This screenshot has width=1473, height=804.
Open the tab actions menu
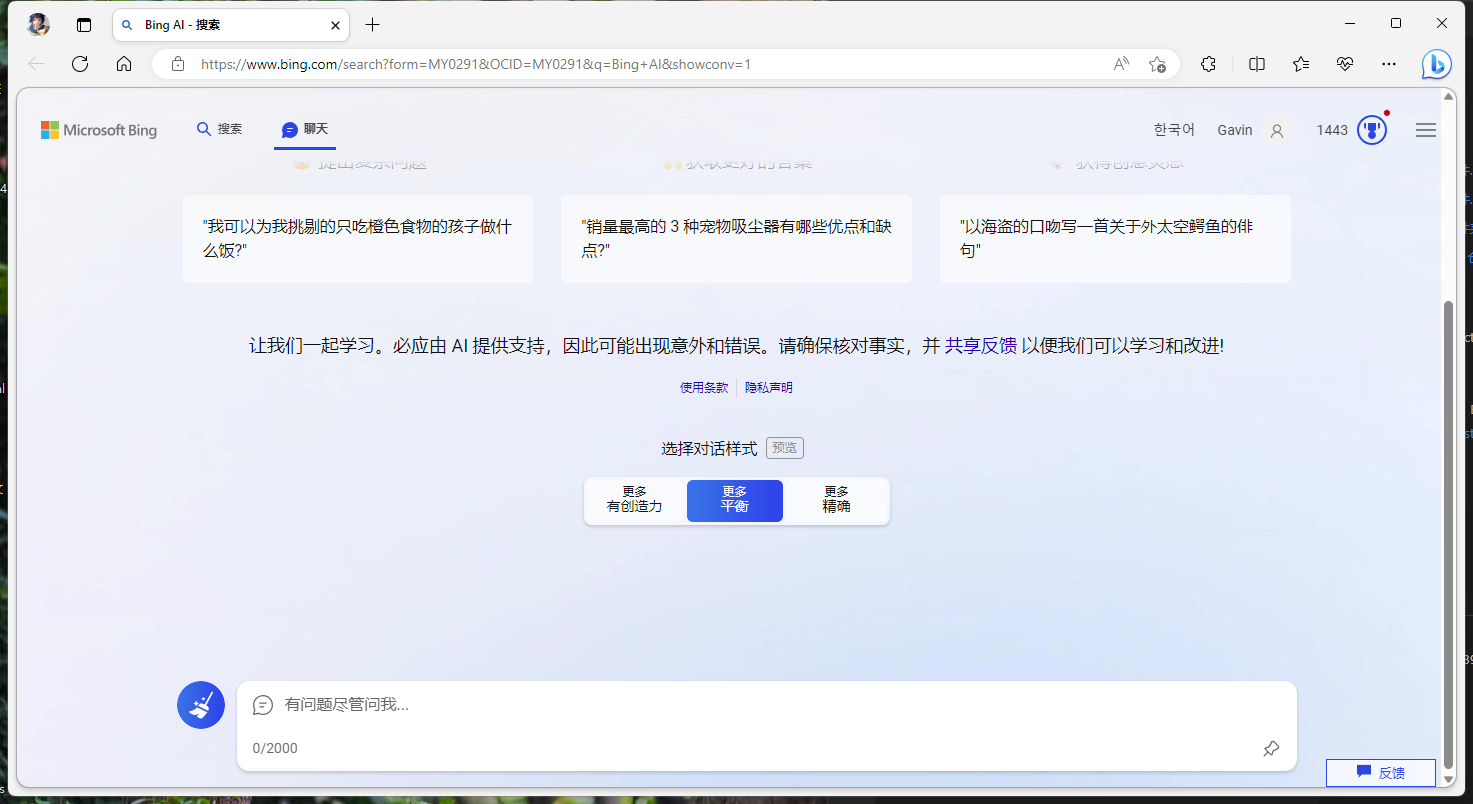(83, 24)
